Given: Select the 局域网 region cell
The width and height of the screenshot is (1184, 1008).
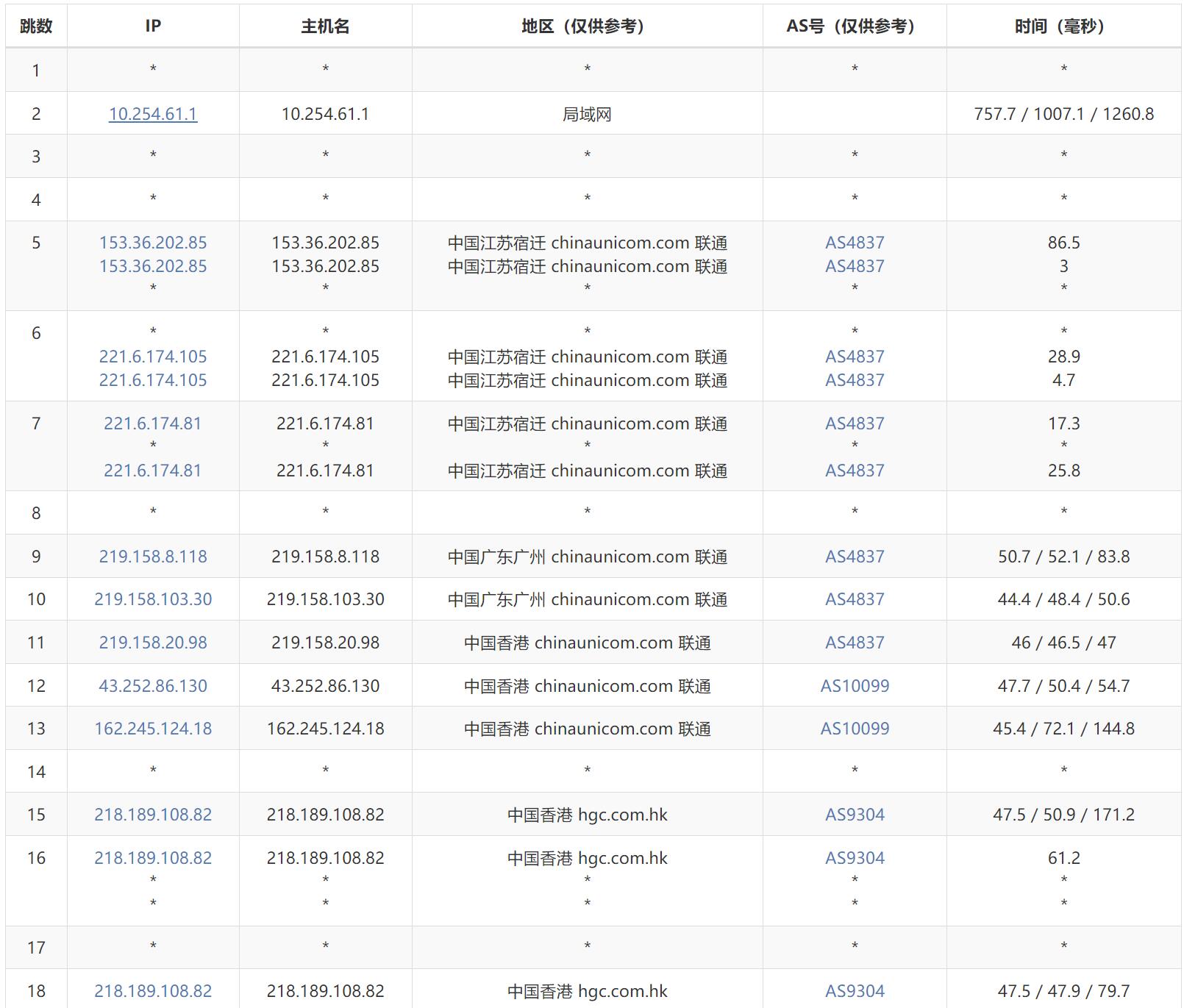Looking at the screenshot, I should (x=587, y=114).
